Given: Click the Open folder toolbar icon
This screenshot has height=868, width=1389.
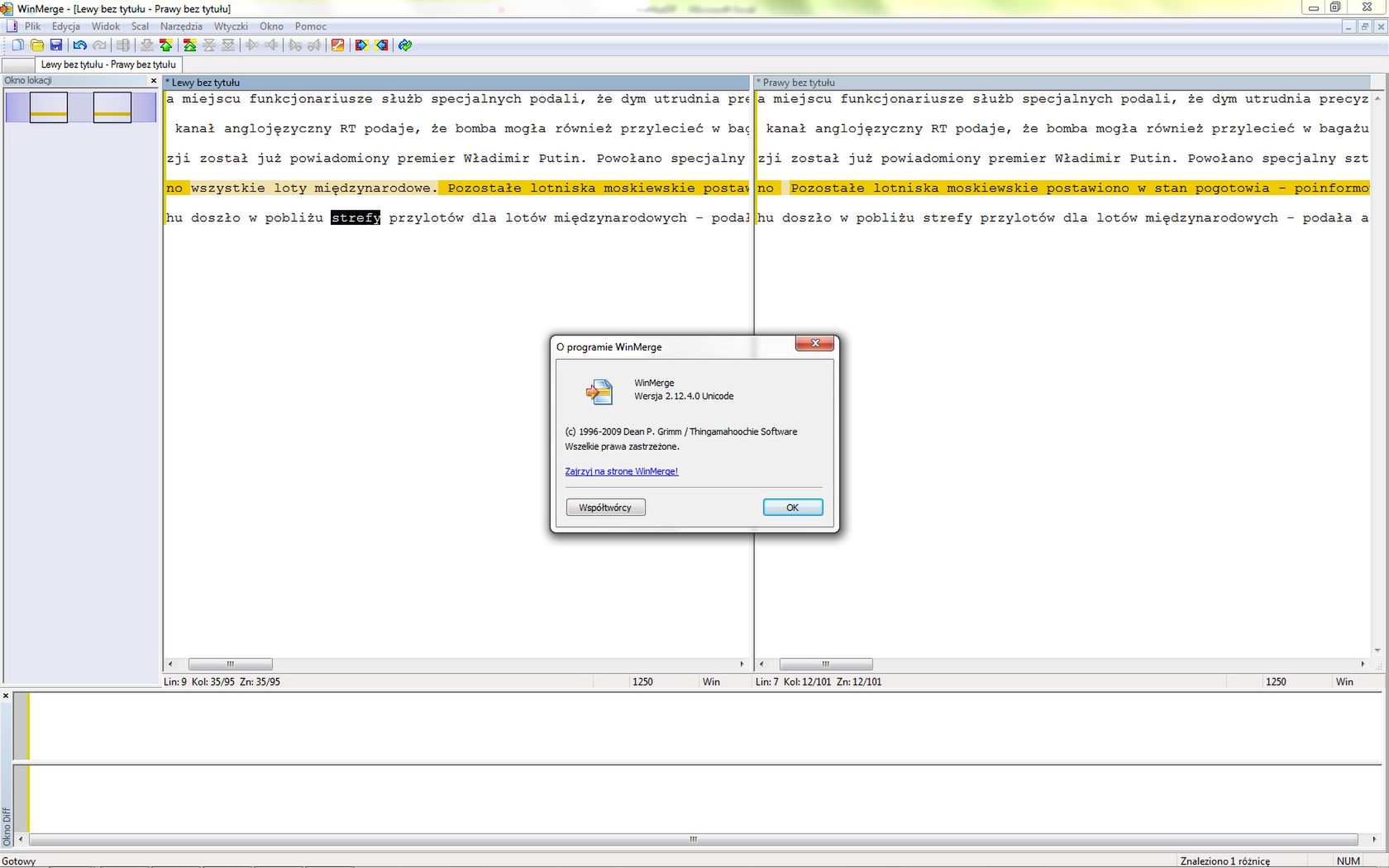Looking at the screenshot, I should (x=37, y=45).
